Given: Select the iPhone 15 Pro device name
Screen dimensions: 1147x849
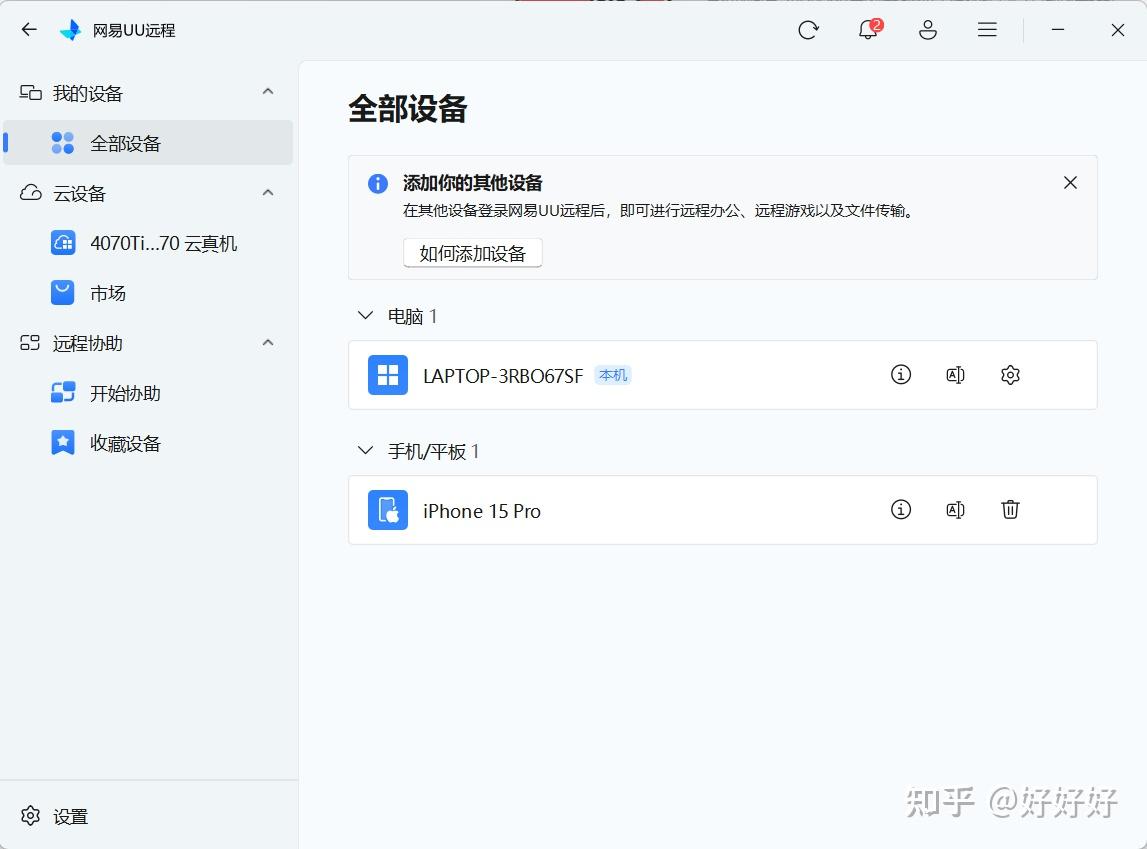Looking at the screenshot, I should coord(482,511).
